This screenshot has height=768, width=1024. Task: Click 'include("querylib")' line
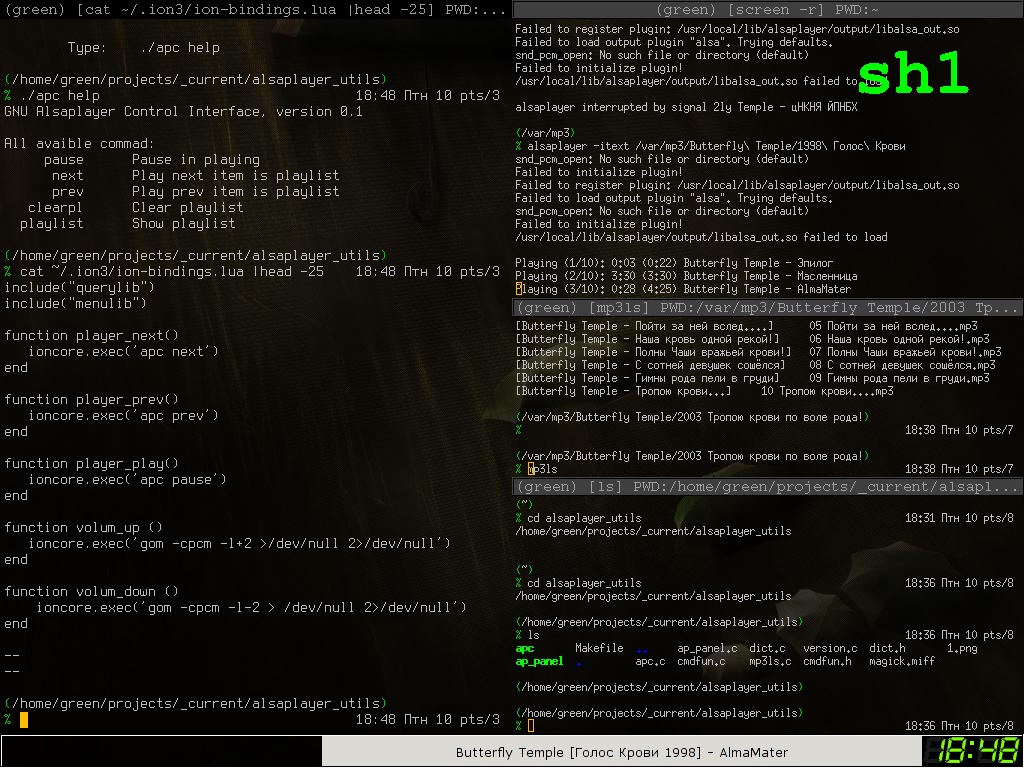point(80,287)
